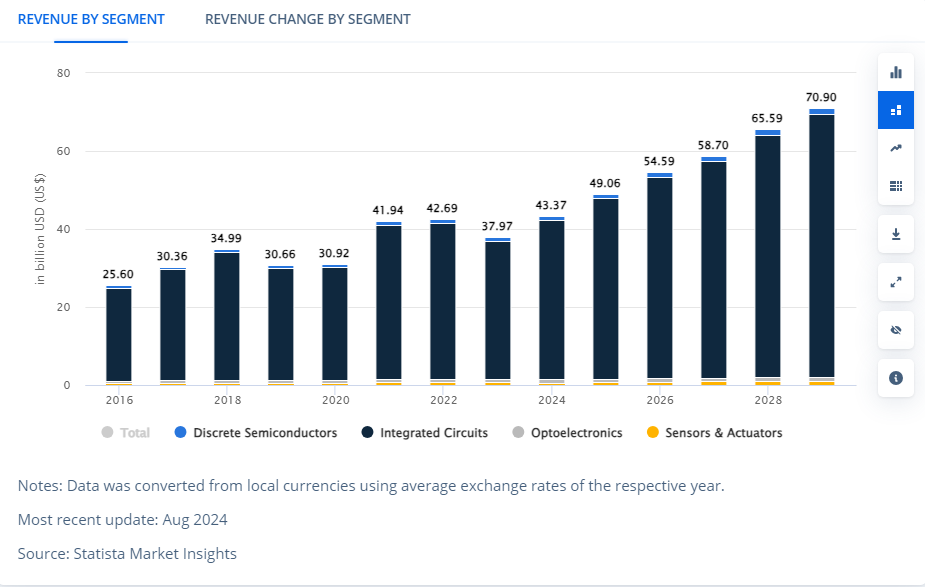Toggle Optoelectronics legend item
The width and height of the screenshot is (925, 587).
(x=568, y=432)
